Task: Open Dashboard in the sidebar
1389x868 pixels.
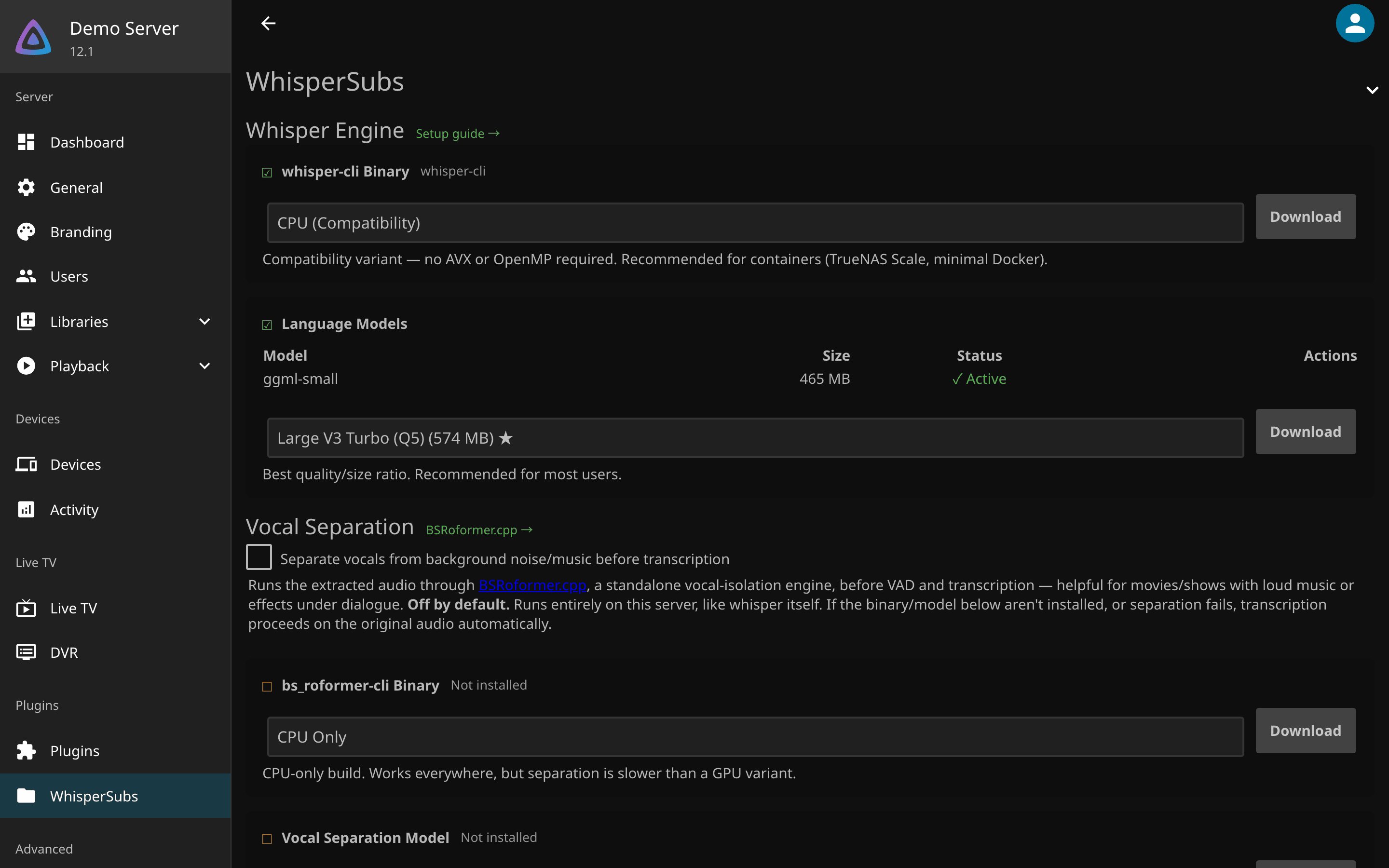Action: tap(115, 142)
